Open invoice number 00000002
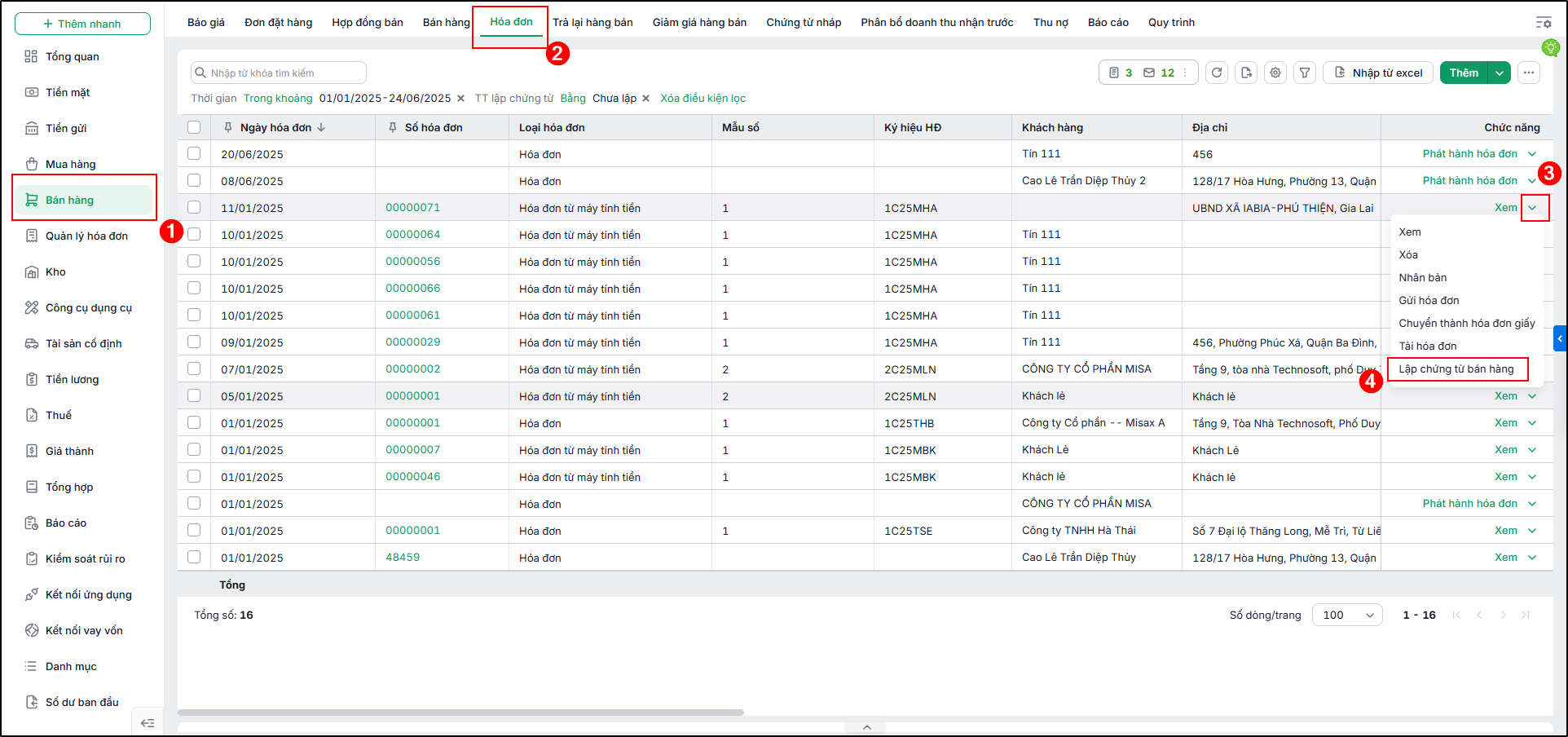 [x=413, y=368]
